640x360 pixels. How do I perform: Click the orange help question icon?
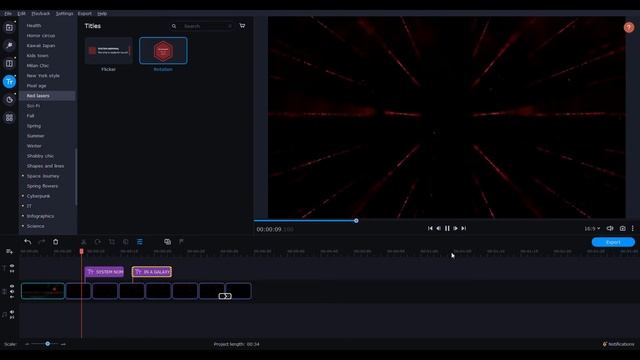[629, 27]
